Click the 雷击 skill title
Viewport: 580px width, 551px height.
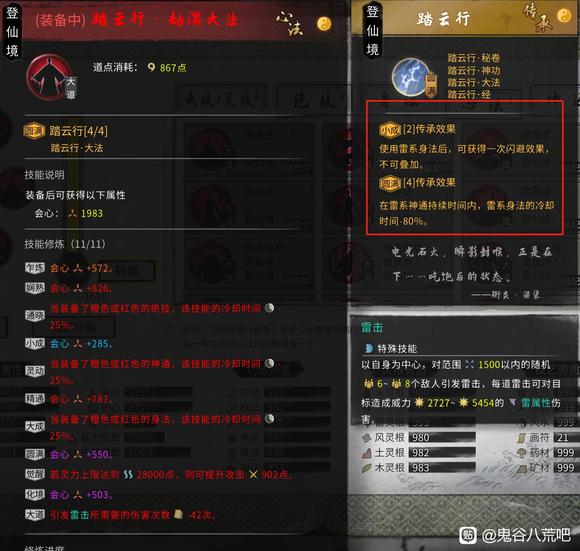(x=372, y=327)
